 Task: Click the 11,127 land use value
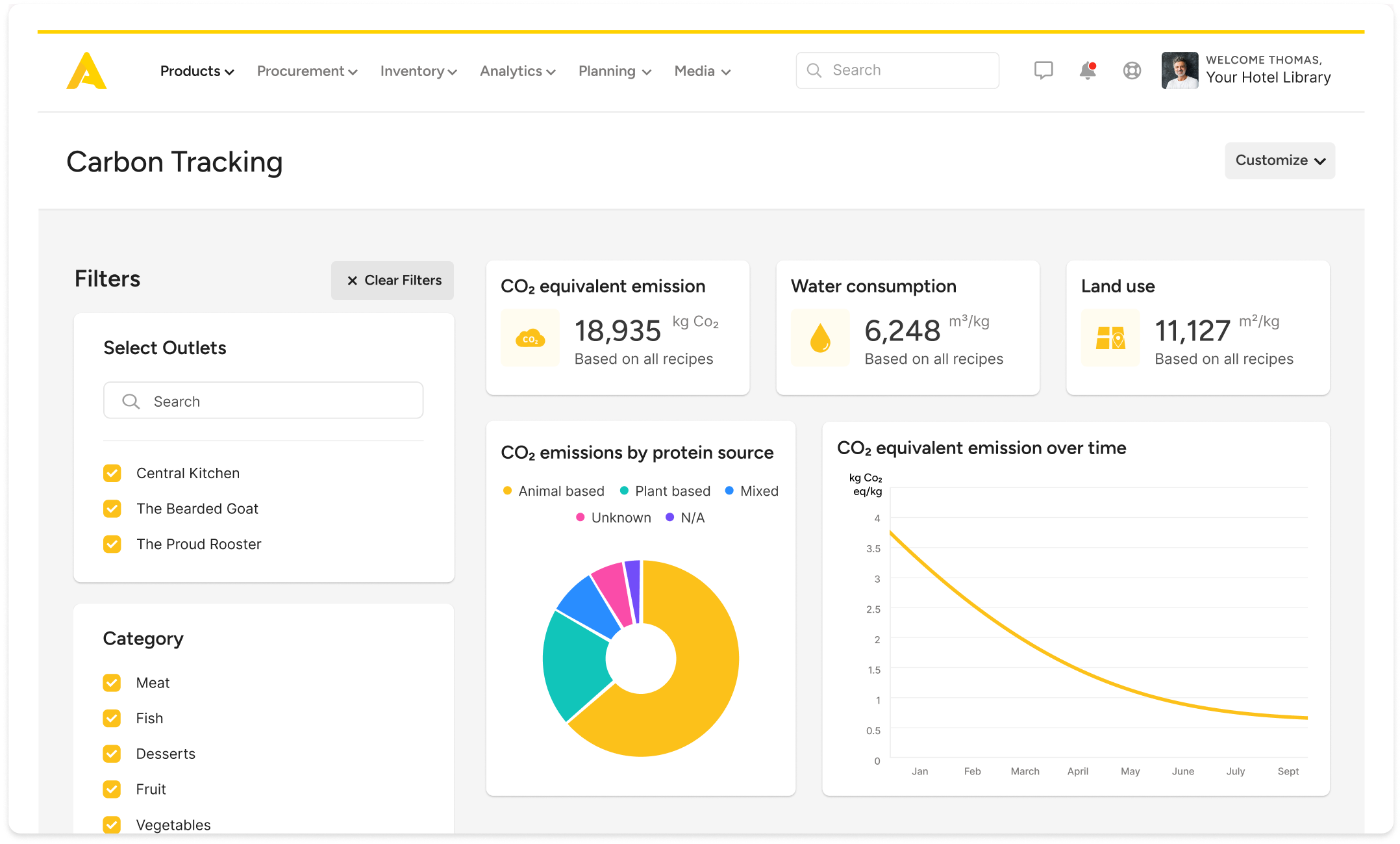click(1192, 331)
